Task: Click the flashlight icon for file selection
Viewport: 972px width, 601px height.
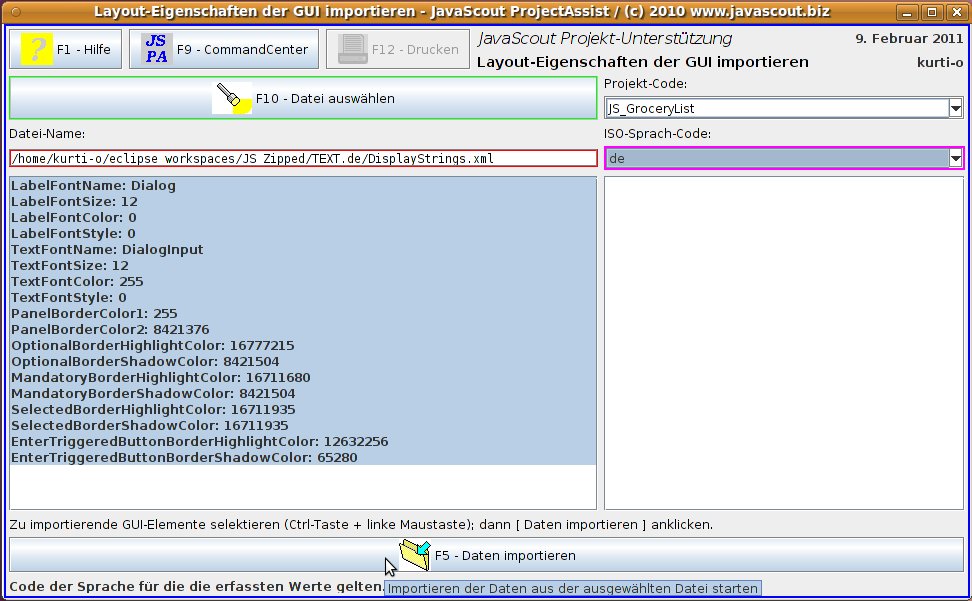Action: click(232, 99)
